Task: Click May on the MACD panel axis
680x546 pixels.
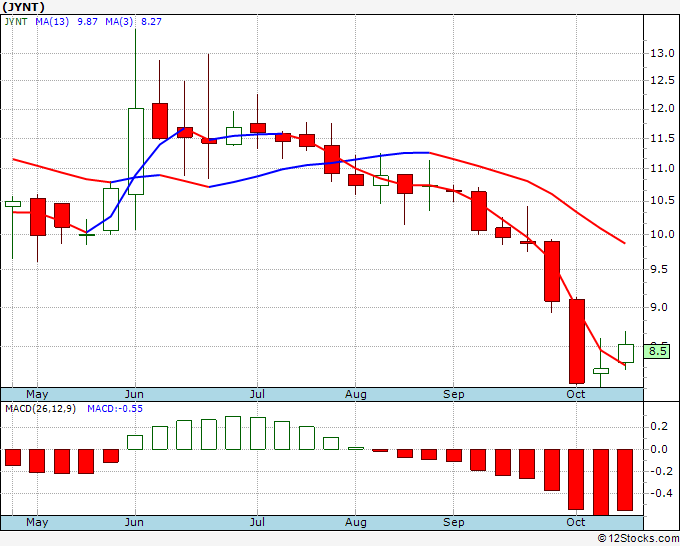Action: pyautogui.click(x=37, y=522)
